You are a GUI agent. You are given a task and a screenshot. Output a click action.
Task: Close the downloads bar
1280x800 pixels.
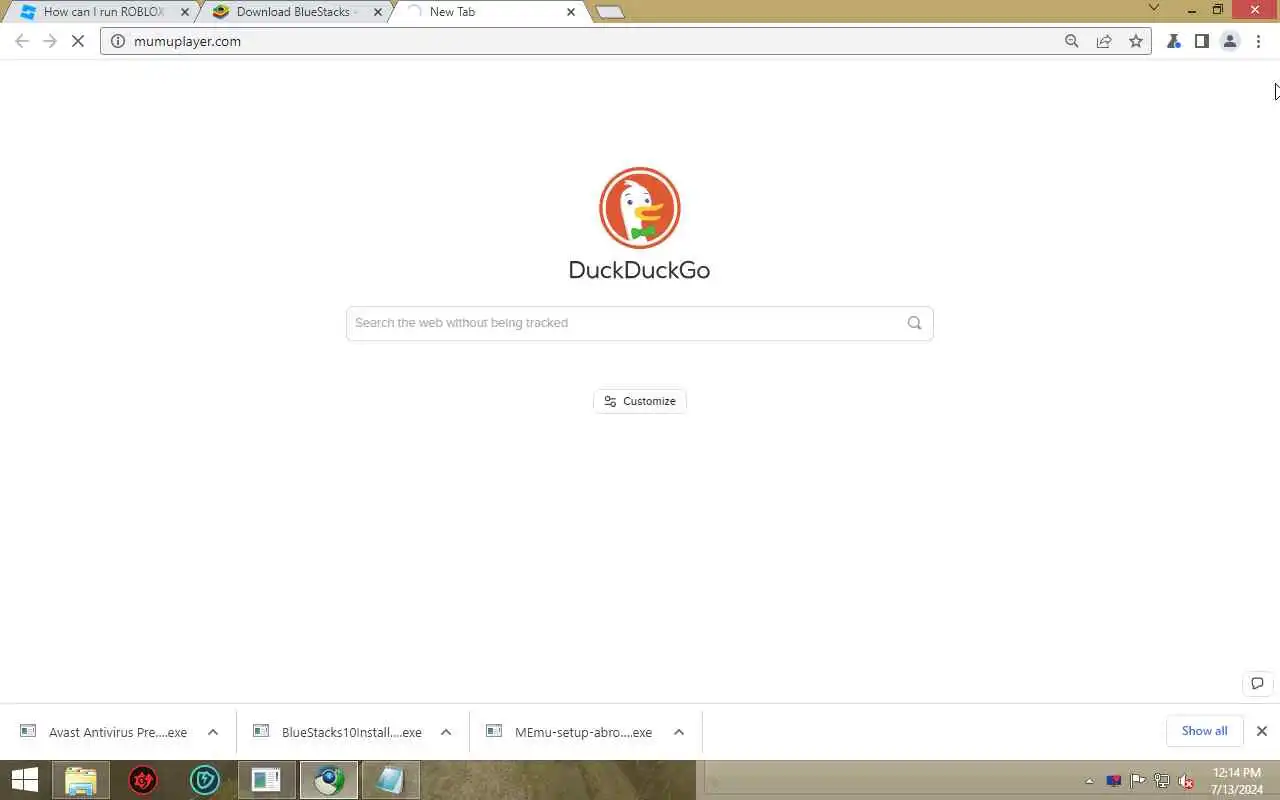(1262, 731)
